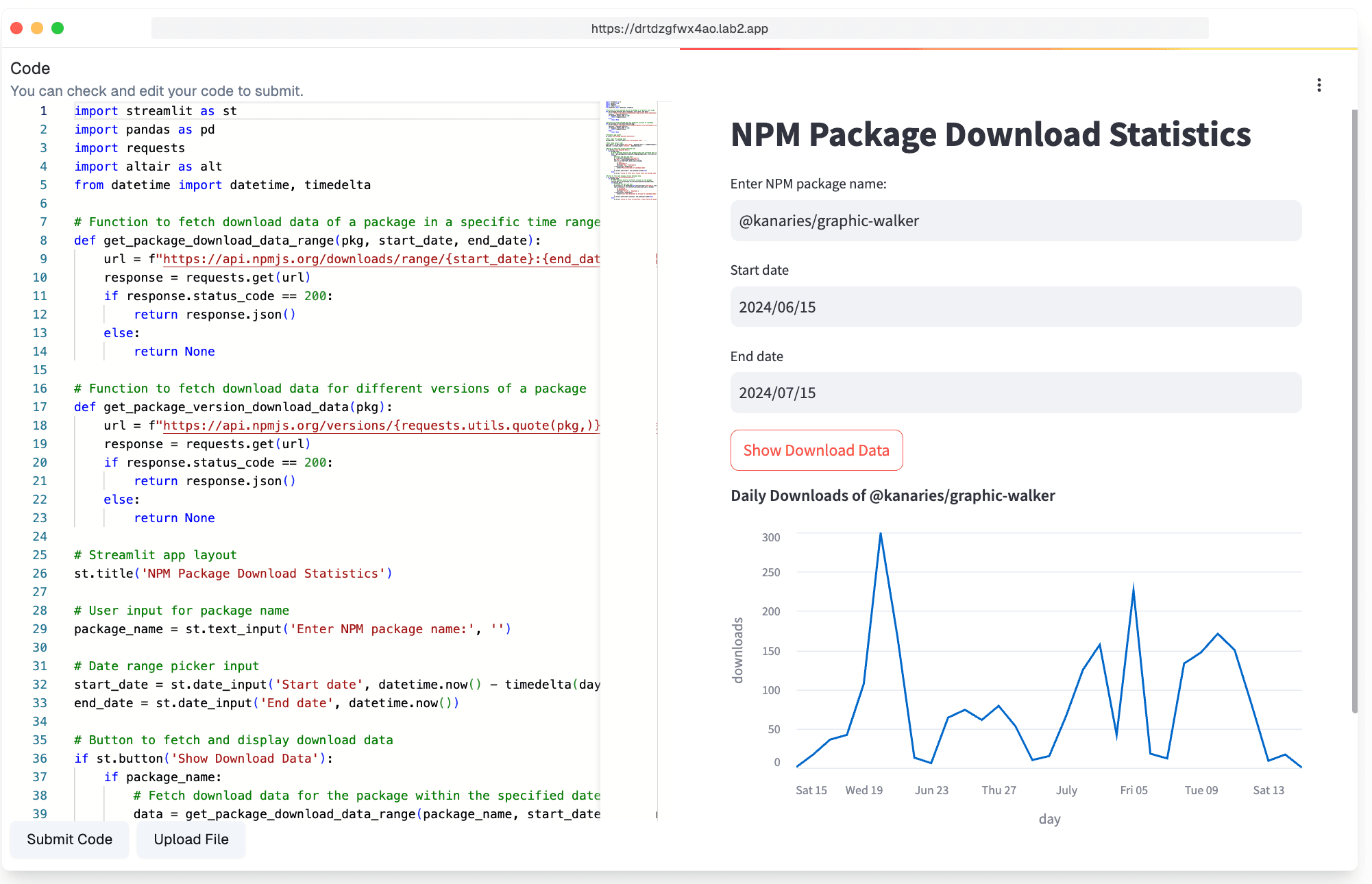
Task: Click the 'if package_name:' code line
Action: [x=163, y=777]
